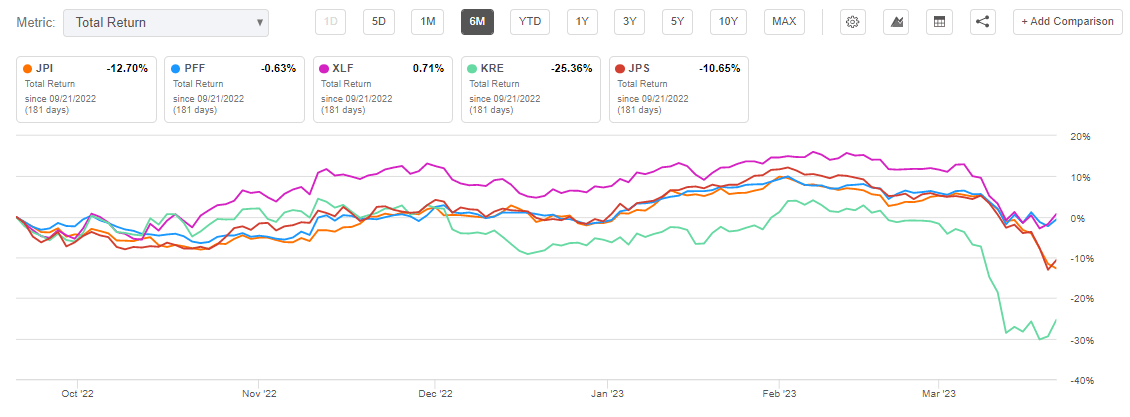
Task: Select the 10Y time range
Action: (x=729, y=22)
